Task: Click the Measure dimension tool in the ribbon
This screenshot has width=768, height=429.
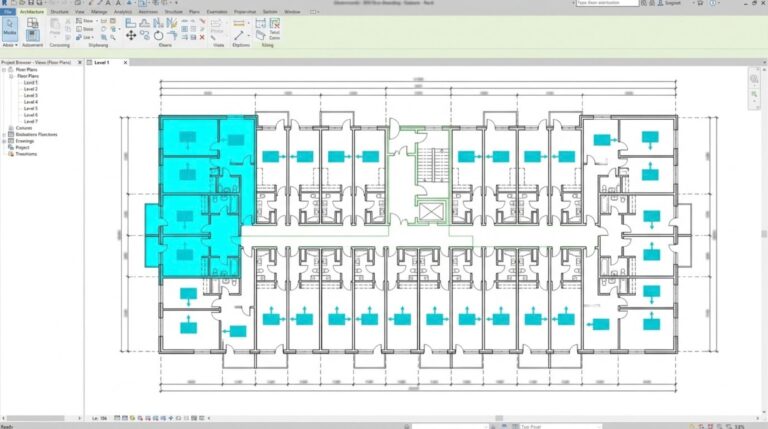Action: coord(239,23)
